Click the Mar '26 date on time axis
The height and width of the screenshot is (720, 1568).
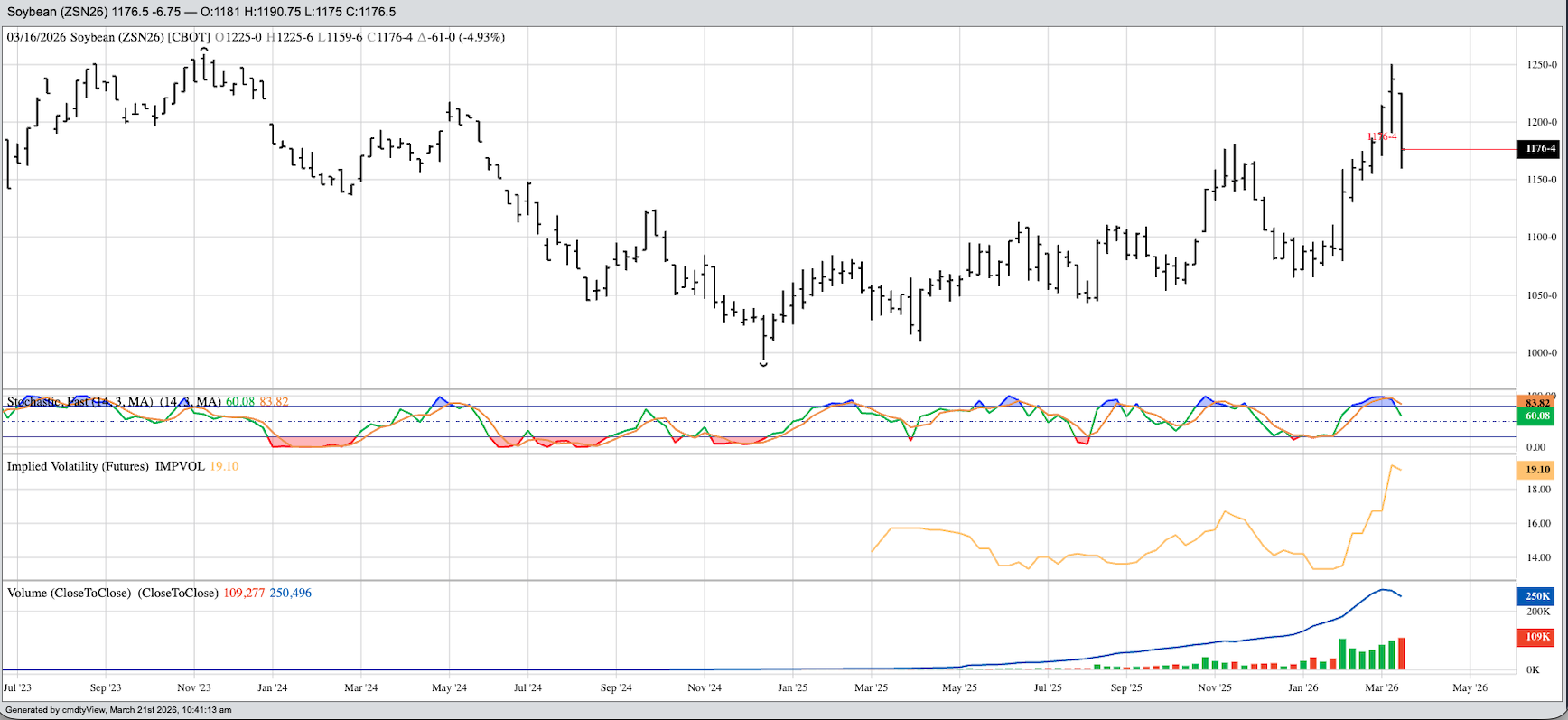tap(1382, 687)
